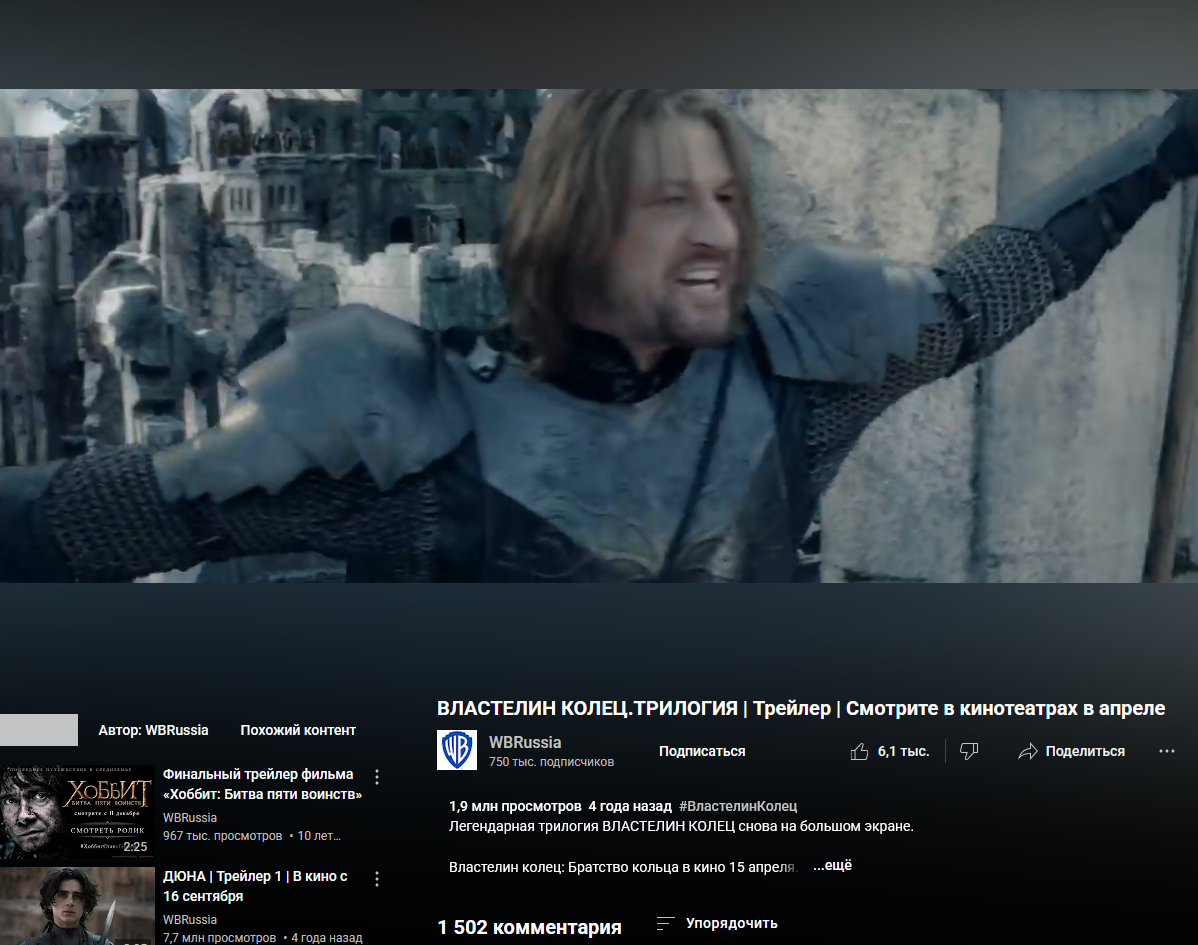Open the ДЮНА Трейлер 1 video title

[x=255, y=886]
